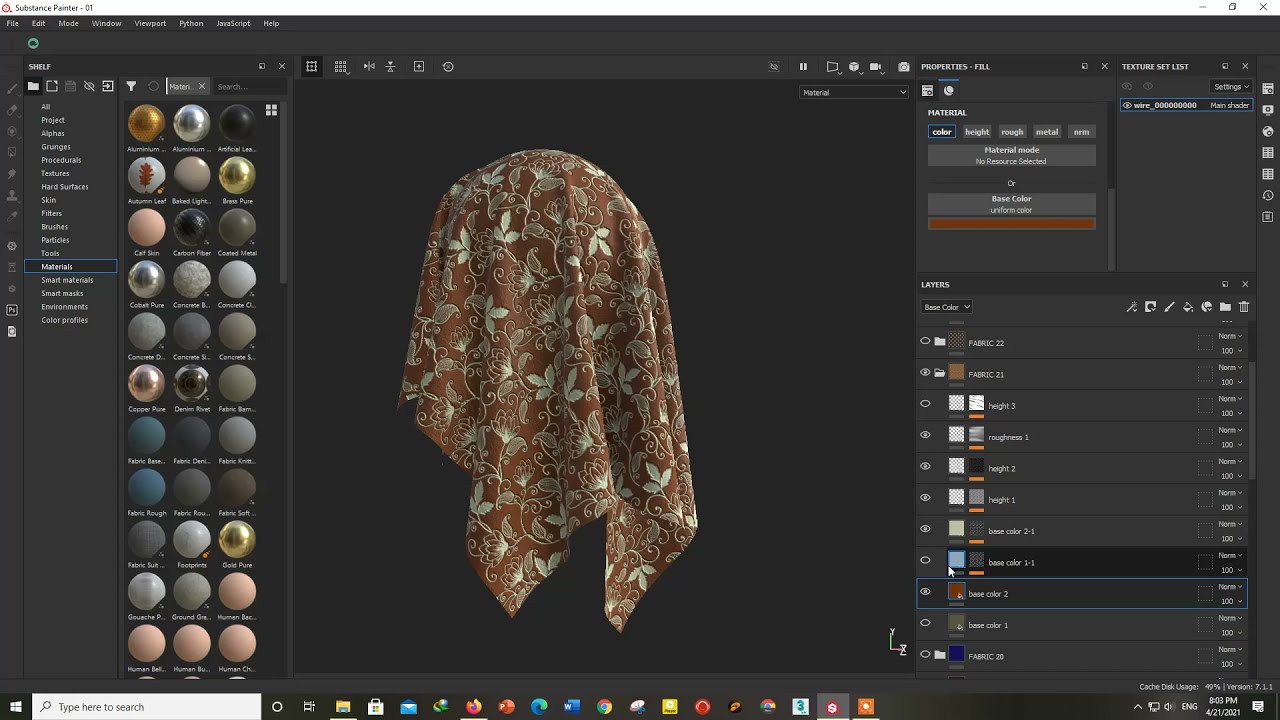1280x720 pixels.
Task: Open the Python menu
Action: click(x=191, y=23)
